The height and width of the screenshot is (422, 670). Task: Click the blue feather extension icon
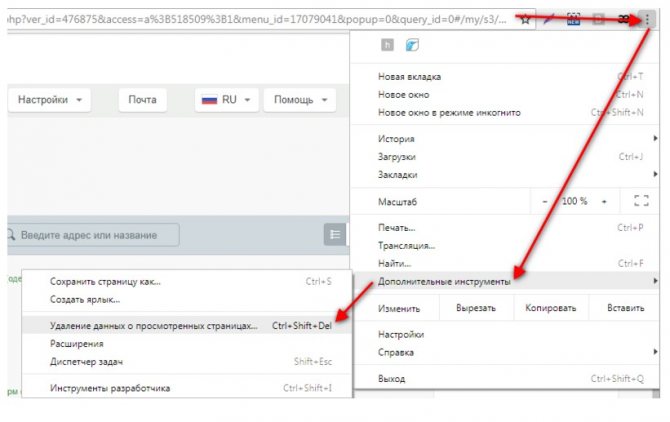(x=412, y=46)
